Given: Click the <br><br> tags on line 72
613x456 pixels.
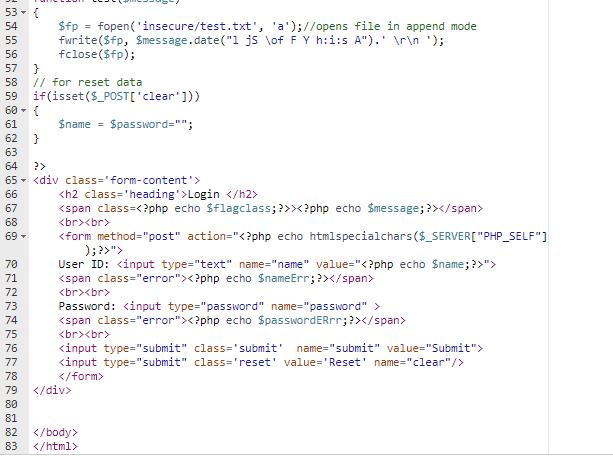Looking at the screenshot, I should [84, 293].
